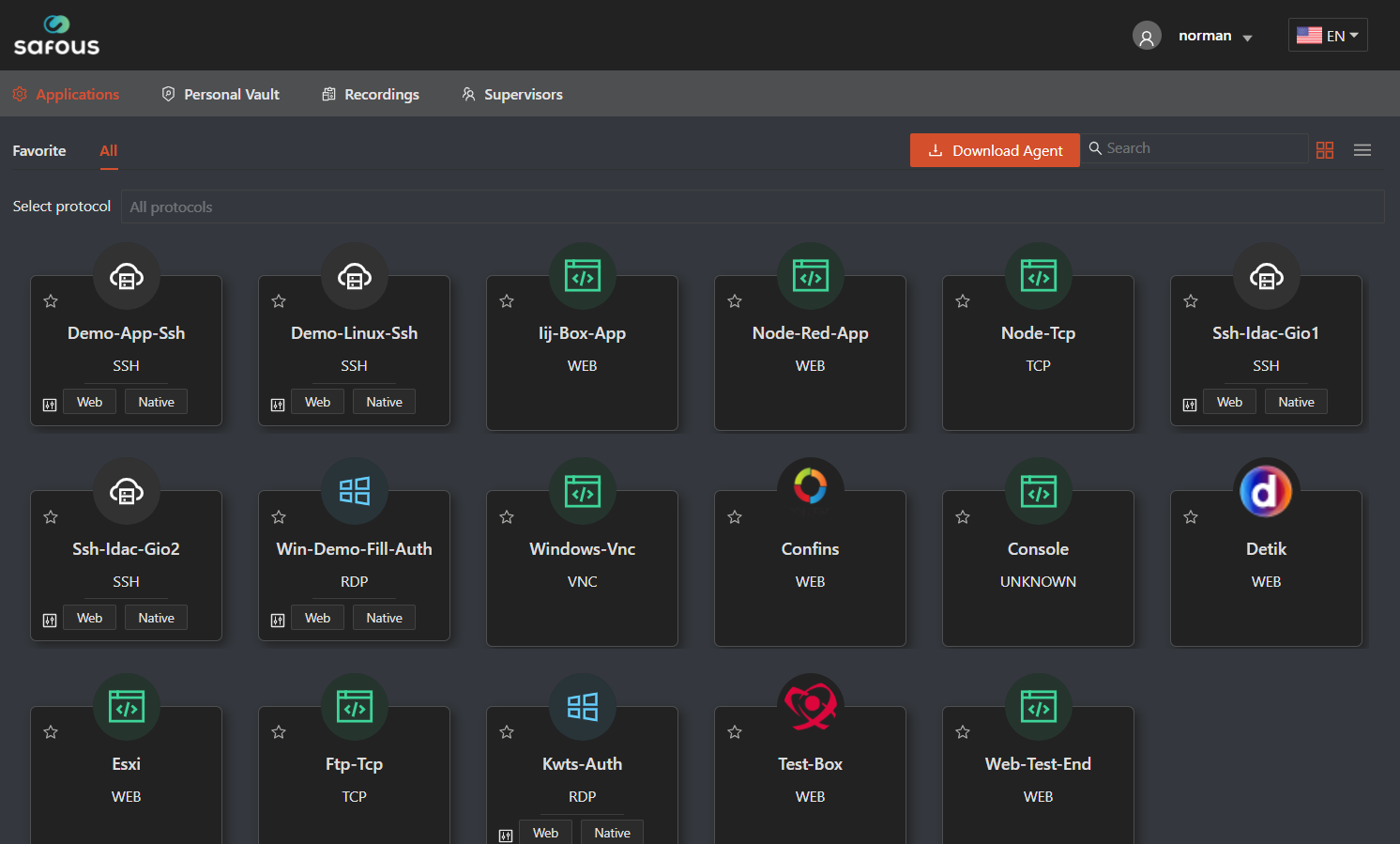The width and height of the screenshot is (1400, 844).
Task: Switch to list view layout icon
Action: click(1362, 150)
